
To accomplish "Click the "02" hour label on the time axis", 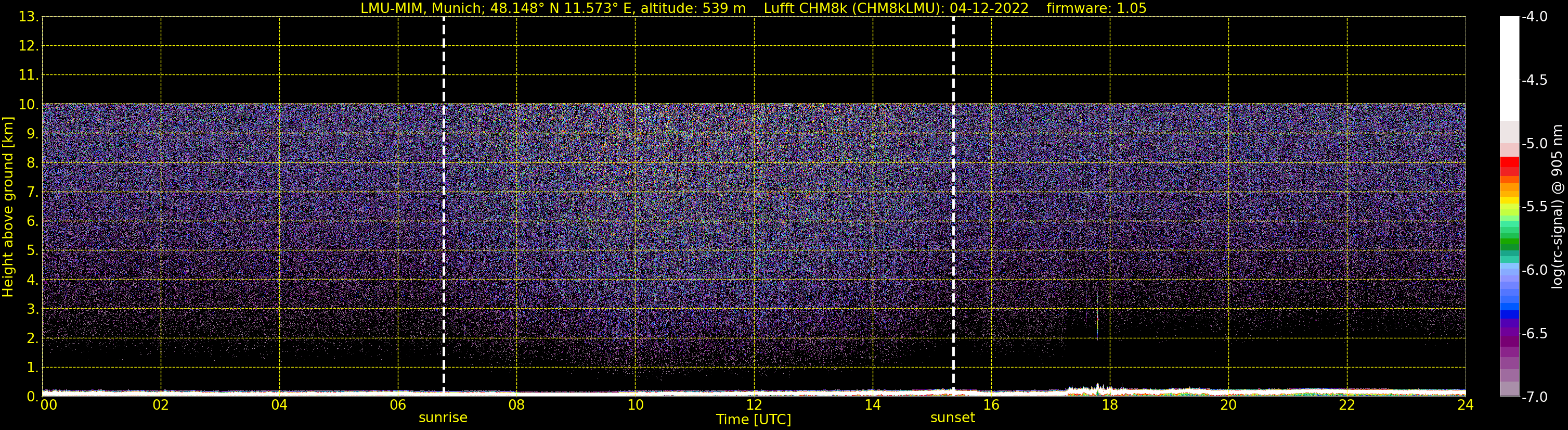I will [x=161, y=405].
